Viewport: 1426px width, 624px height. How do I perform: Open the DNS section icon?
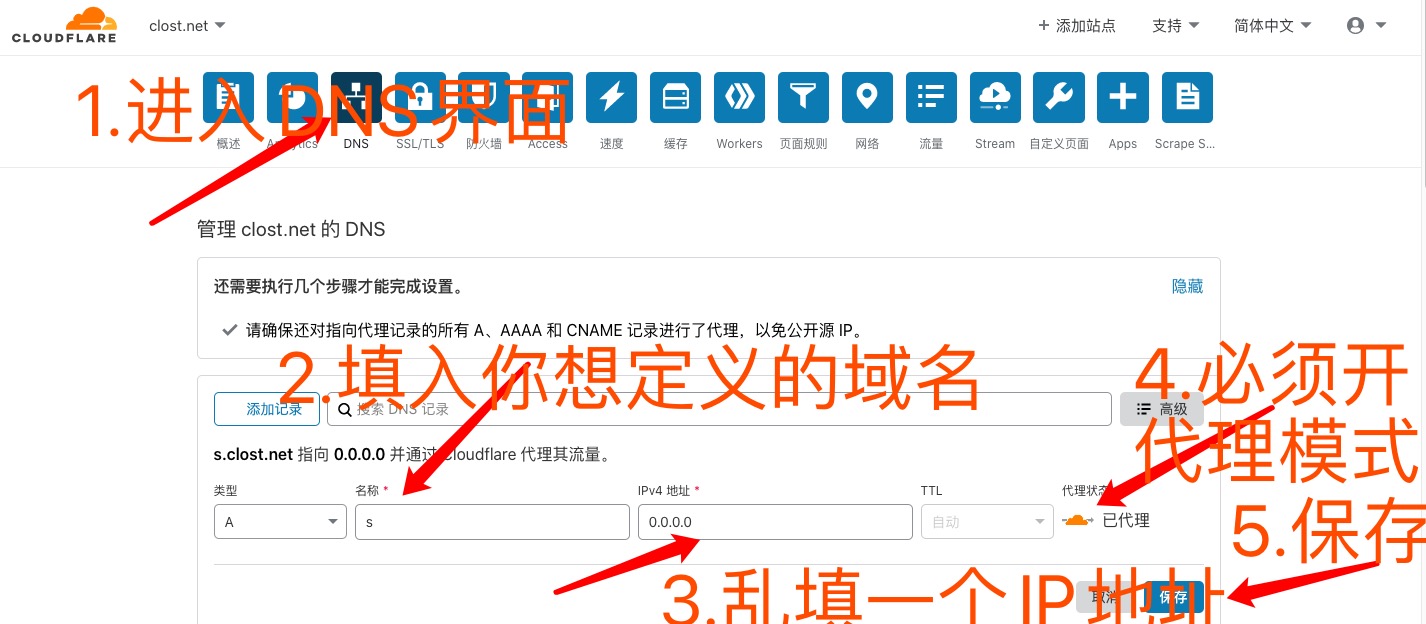356,97
